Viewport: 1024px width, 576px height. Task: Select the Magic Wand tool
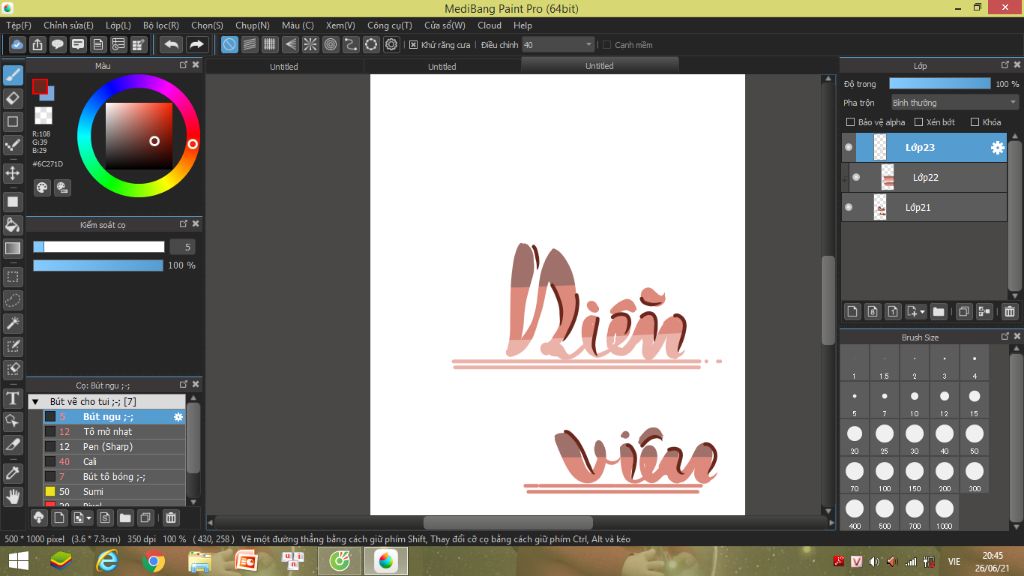click(12, 323)
